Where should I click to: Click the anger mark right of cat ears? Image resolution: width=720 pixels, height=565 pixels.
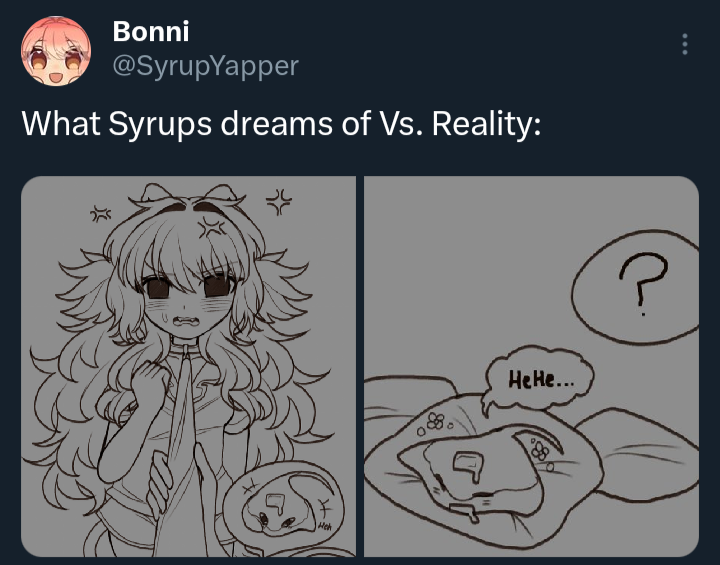pos(279,201)
